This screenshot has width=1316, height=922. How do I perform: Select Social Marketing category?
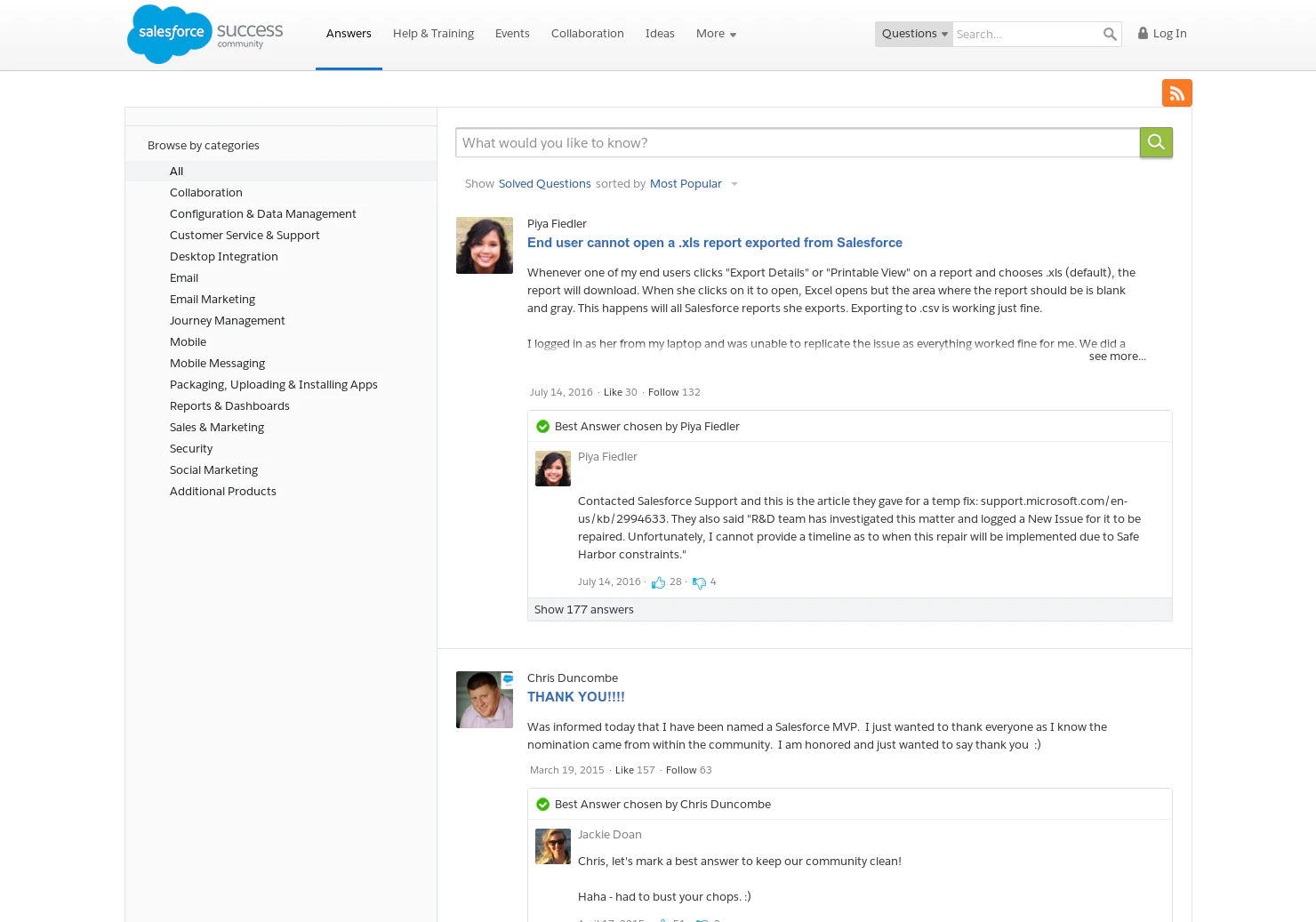213,470
